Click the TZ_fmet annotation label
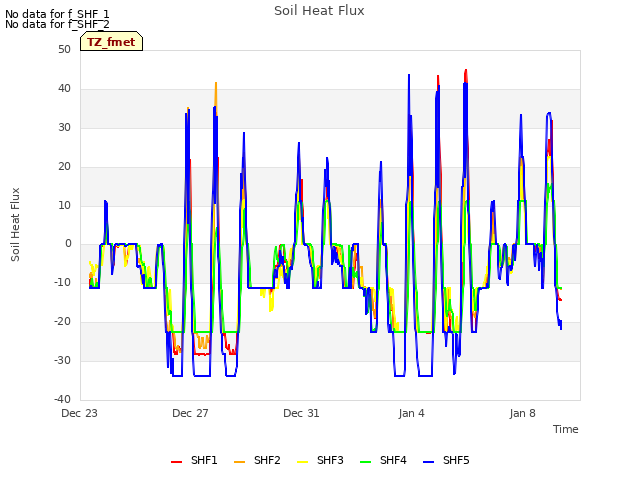Image resolution: width=640 pixels, height=480 pixels. point(111,41)
